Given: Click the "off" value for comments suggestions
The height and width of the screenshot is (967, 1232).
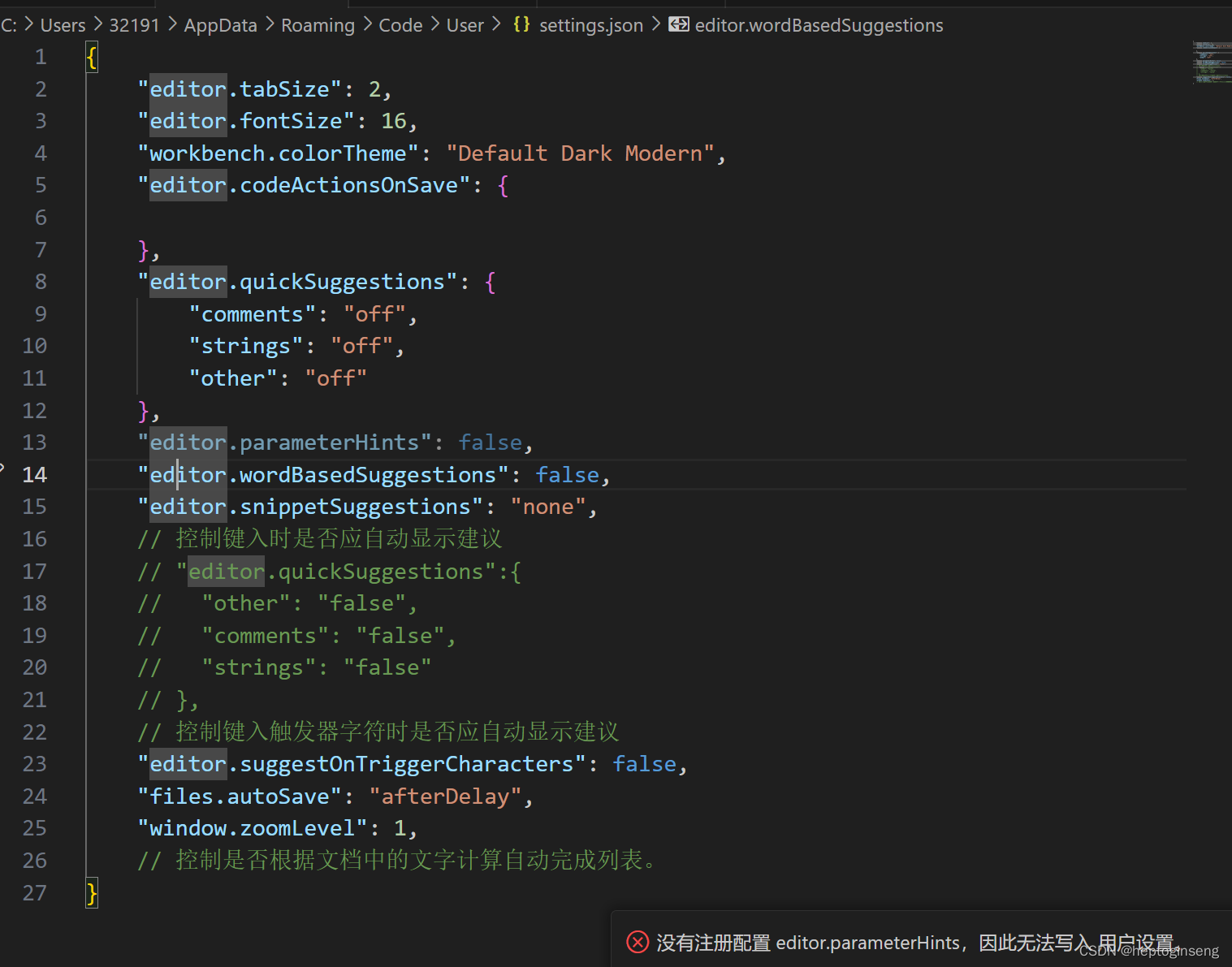Looking at the screenshot, I should pyautogui.click(x=374, y=313).
